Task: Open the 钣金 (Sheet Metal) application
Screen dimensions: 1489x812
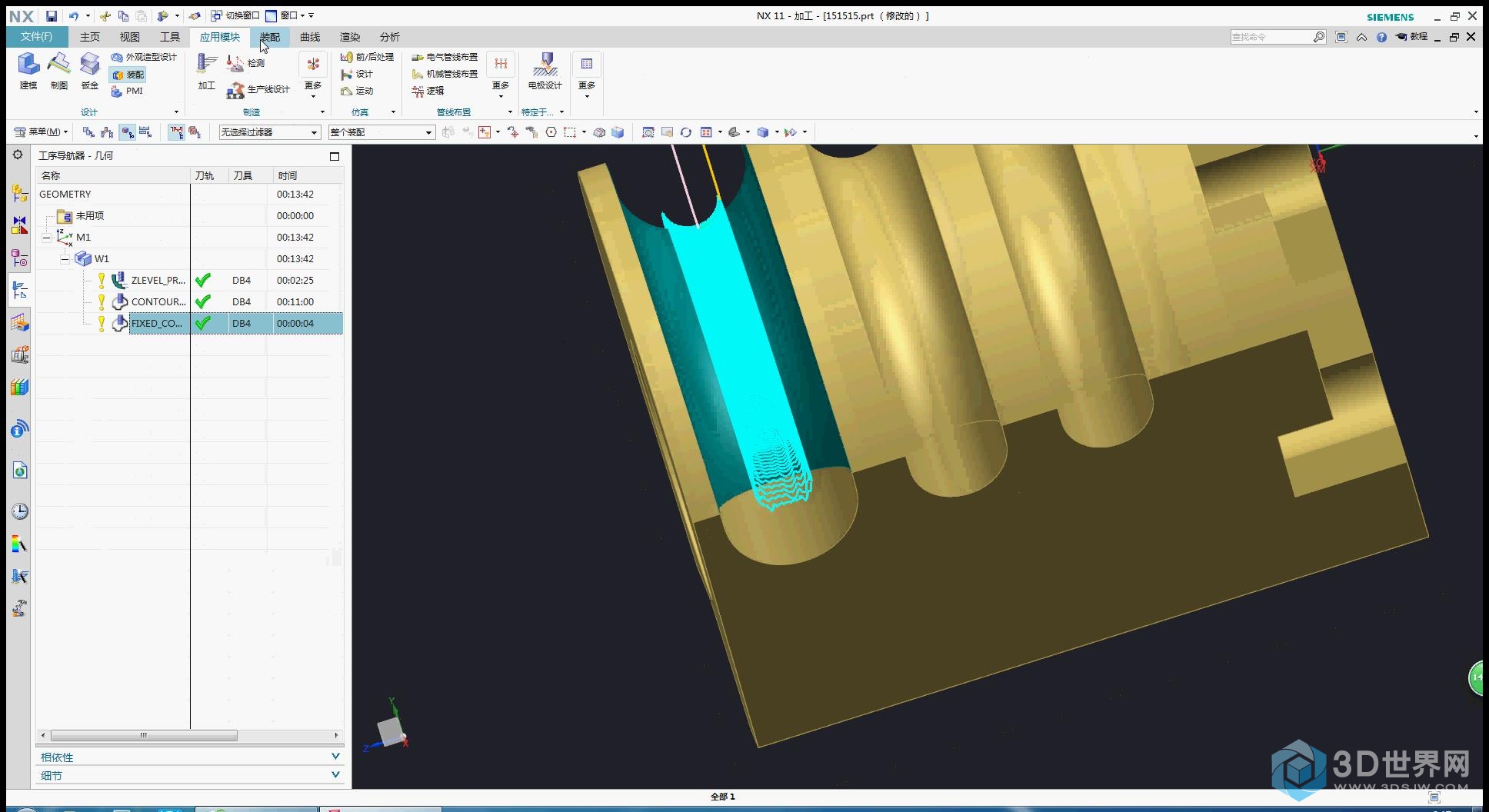Action: pos(90,72)
